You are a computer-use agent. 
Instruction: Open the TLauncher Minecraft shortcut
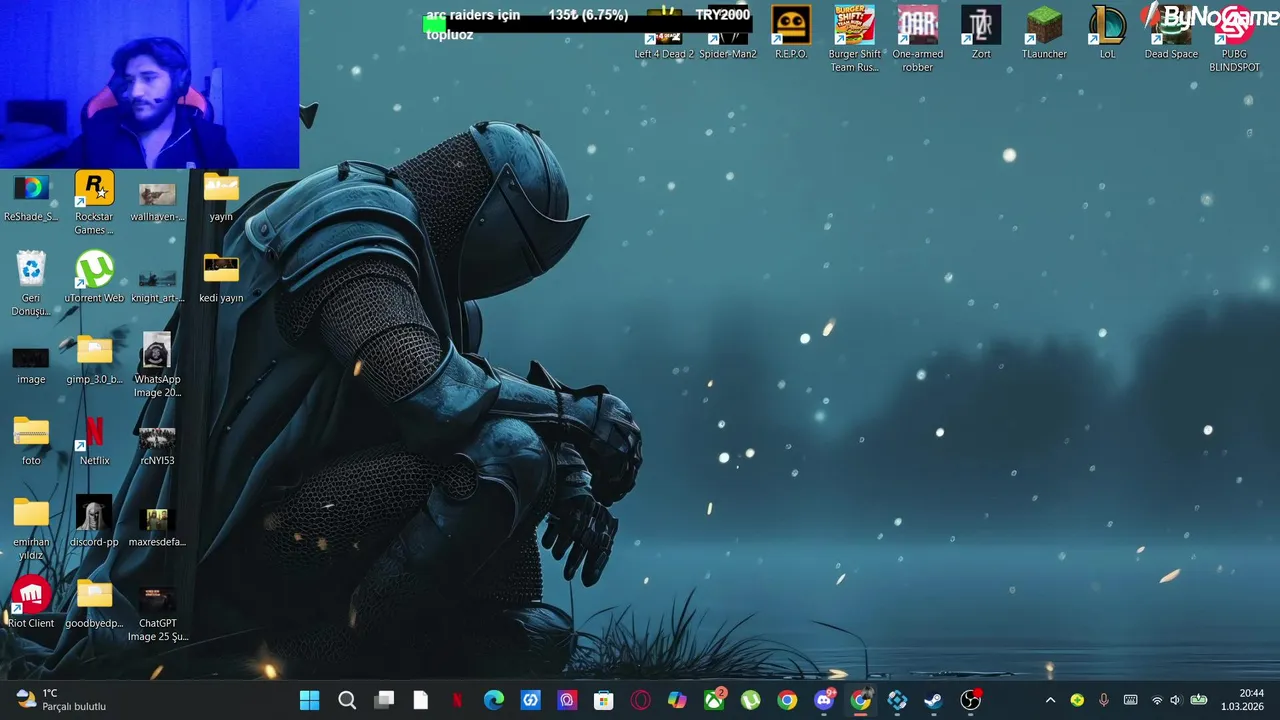click(x=1044, y=33)
